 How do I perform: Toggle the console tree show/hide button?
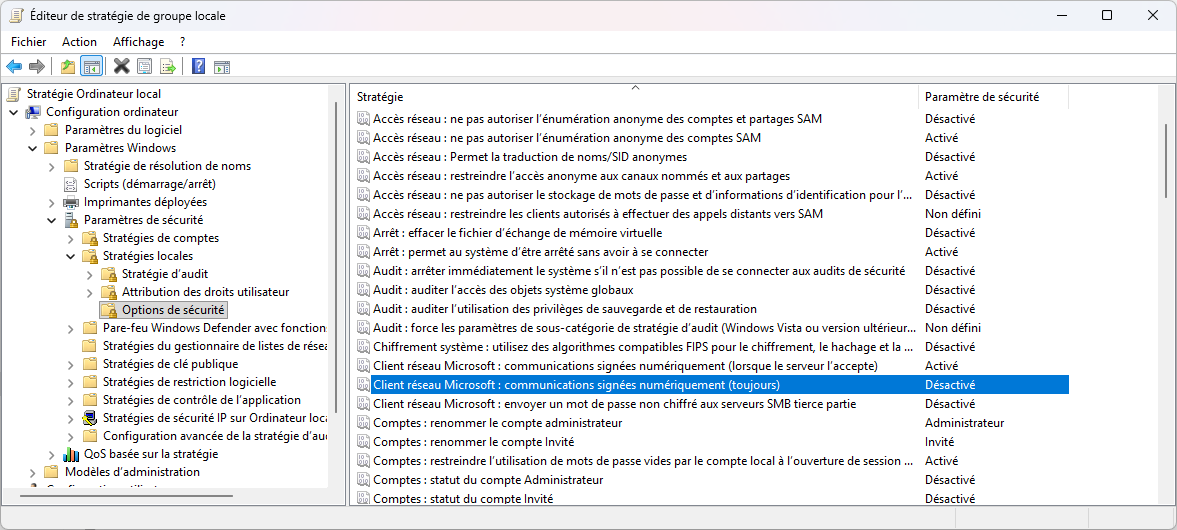[x=91, y=67]
